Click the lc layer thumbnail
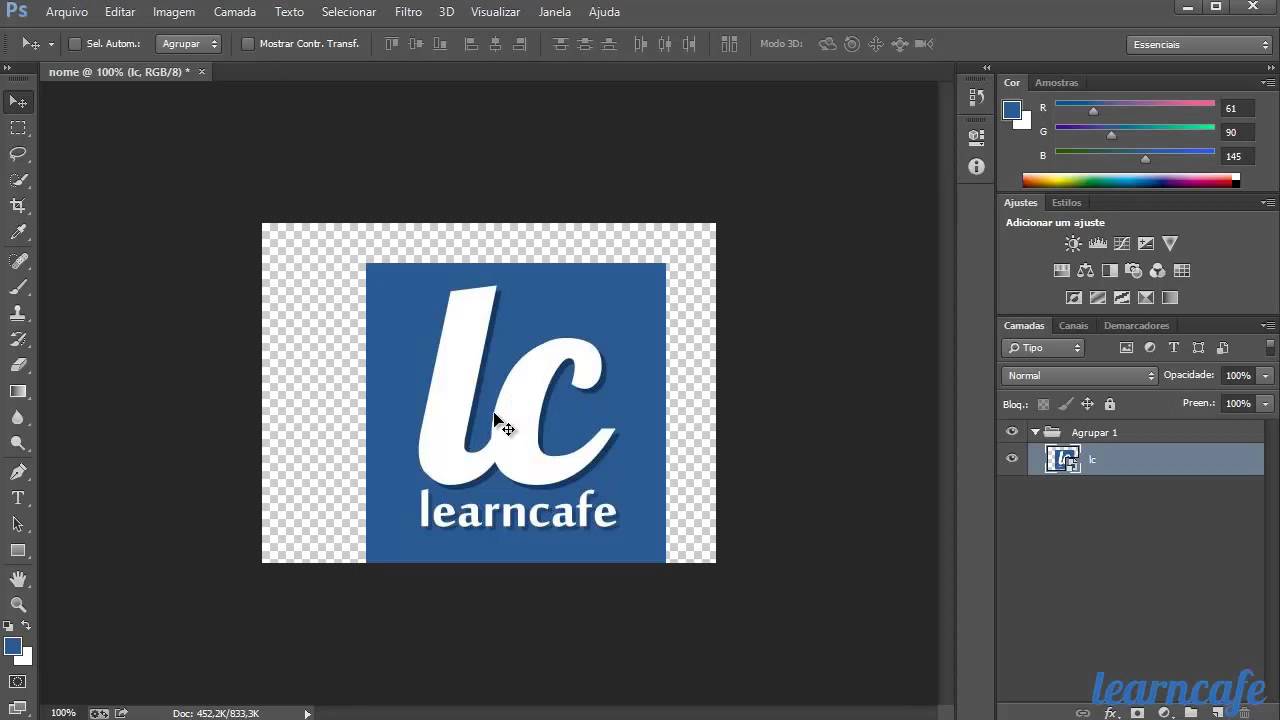Image resolution: width=1280 pixels, height=720 pixels. (x=1063, y=459)
